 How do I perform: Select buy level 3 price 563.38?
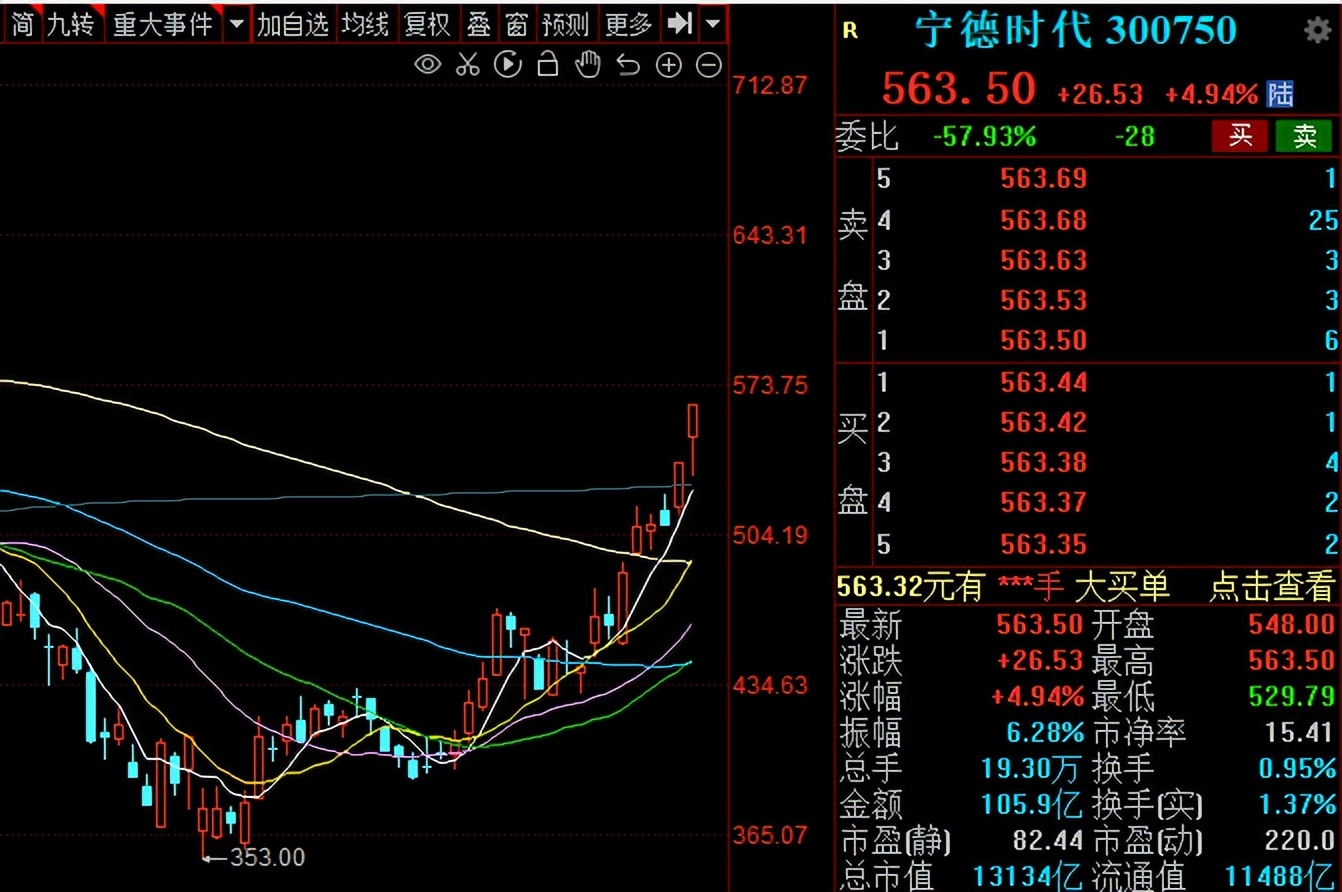(x=1043, y=462)
